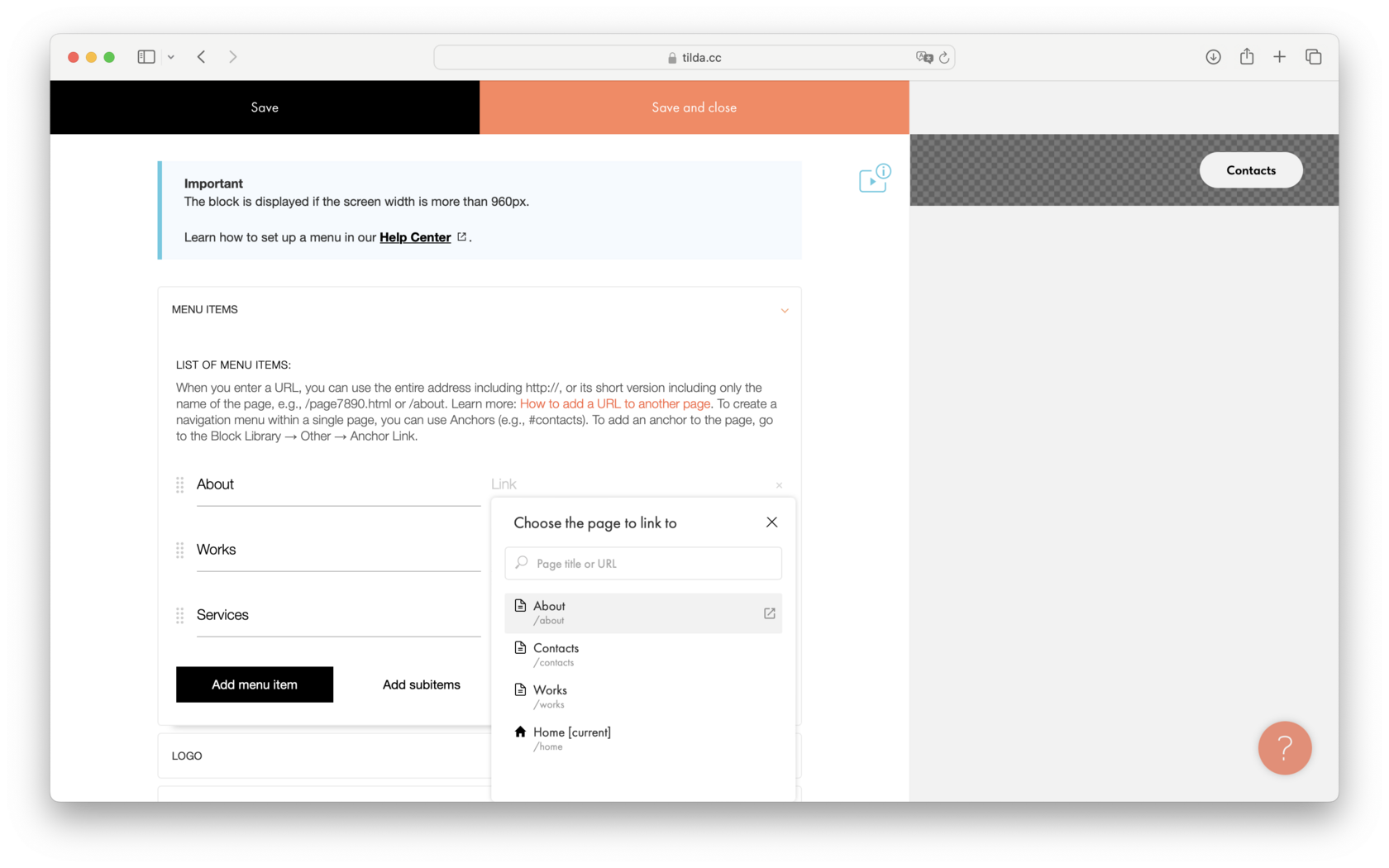Click the search magnifier in the link popup

click(x=522, y=563)
